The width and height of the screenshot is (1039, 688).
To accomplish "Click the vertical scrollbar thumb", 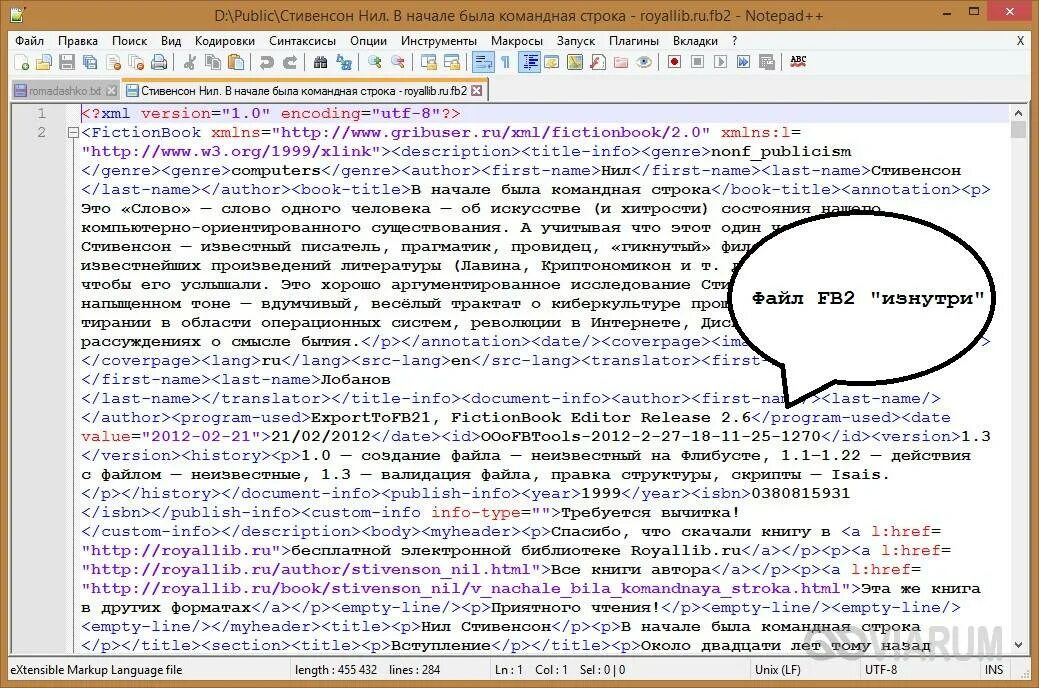I will click(1018, 129).
